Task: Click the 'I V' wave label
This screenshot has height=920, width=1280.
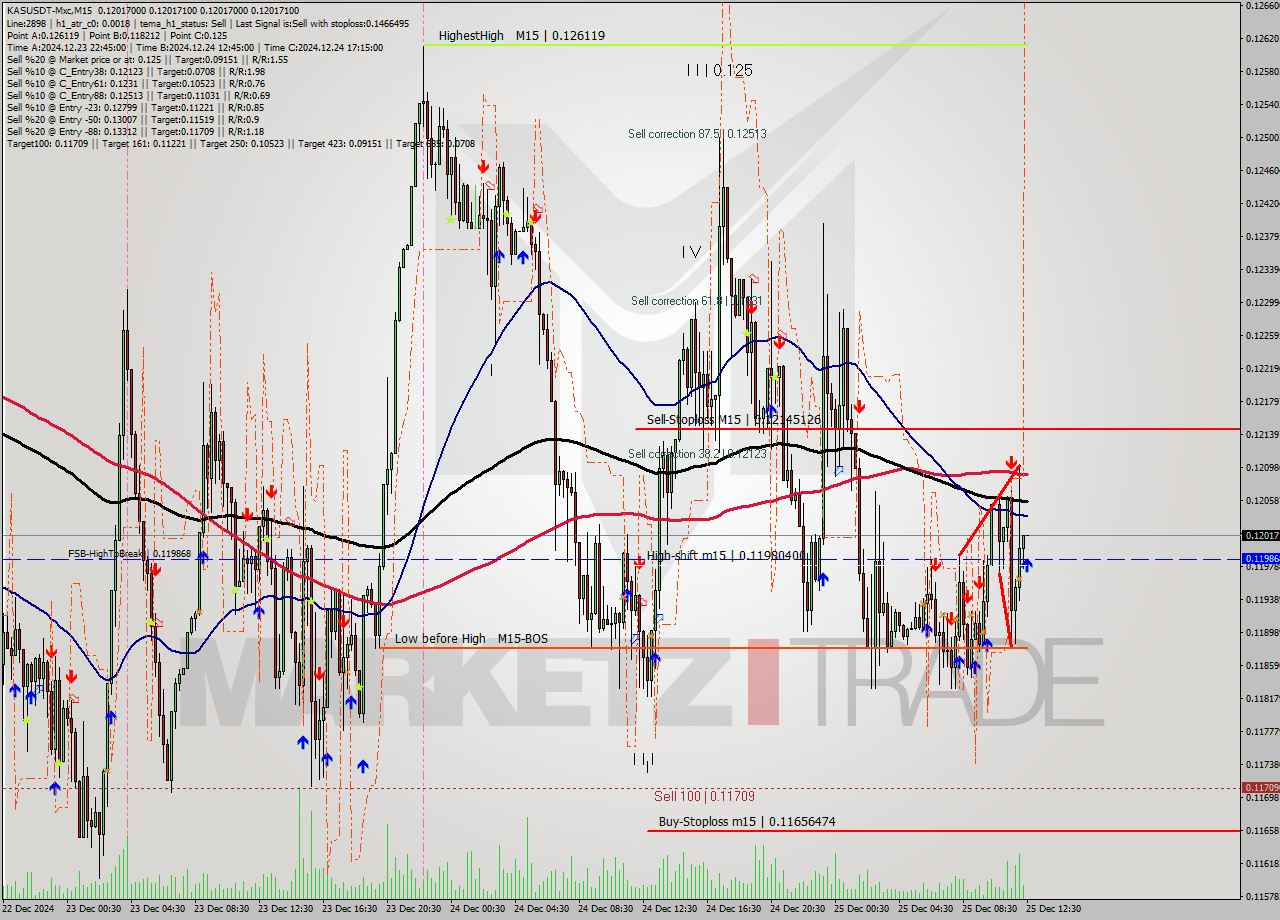Action: point(691,252)
